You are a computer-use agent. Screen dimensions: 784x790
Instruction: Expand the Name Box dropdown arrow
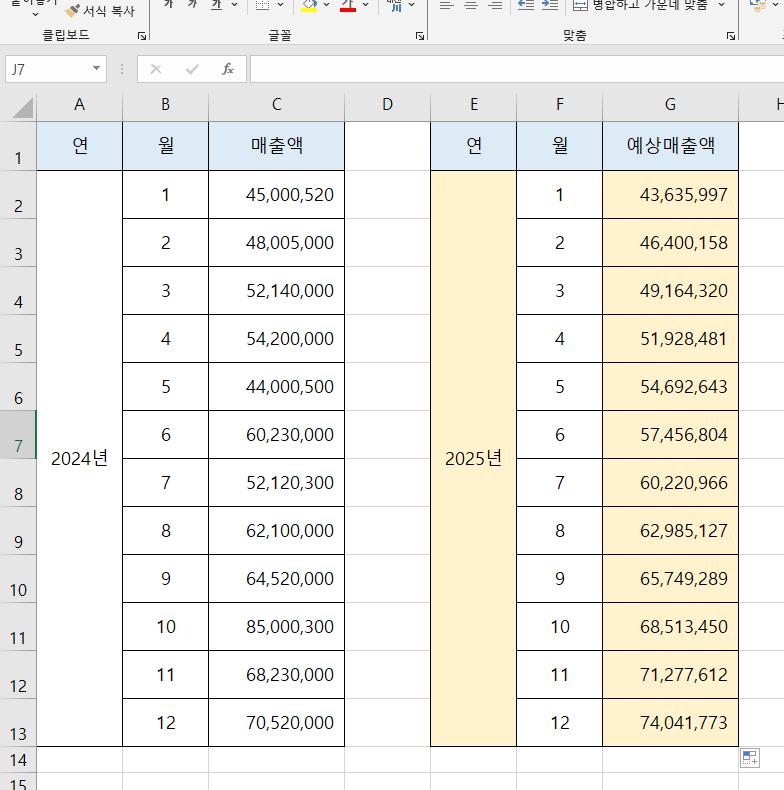[96, 69]
